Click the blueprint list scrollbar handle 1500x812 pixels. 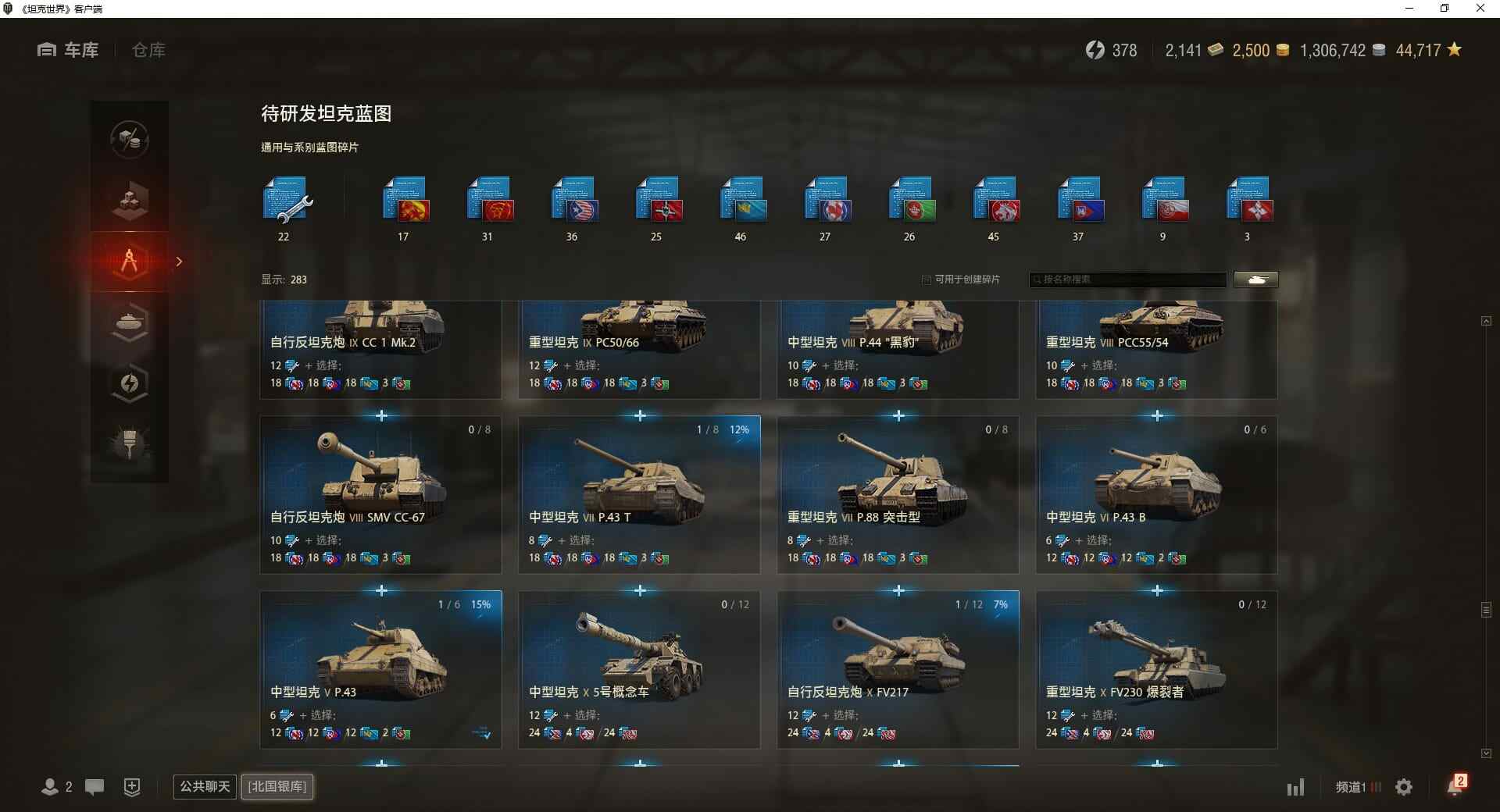1486,610
